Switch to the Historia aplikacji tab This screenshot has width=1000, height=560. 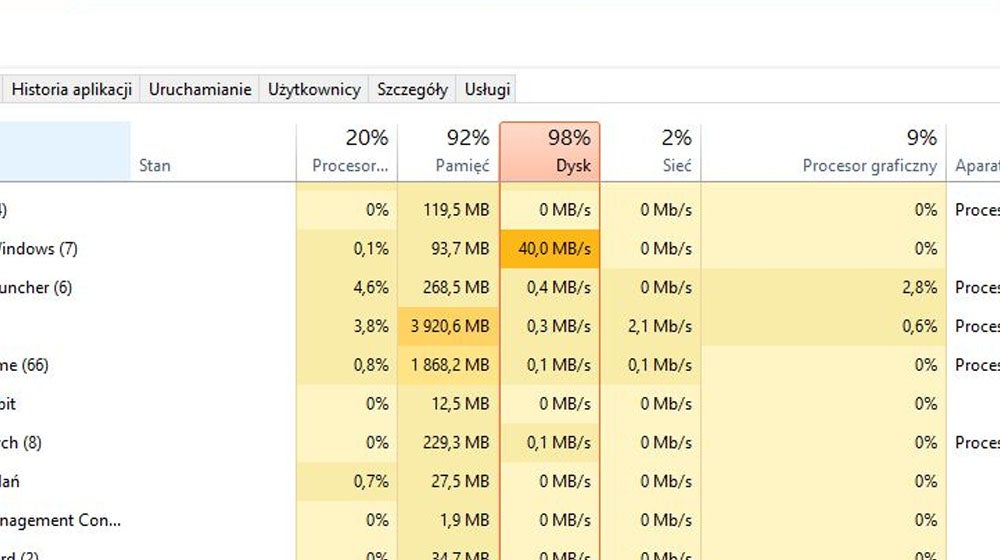tap(71, 89)
